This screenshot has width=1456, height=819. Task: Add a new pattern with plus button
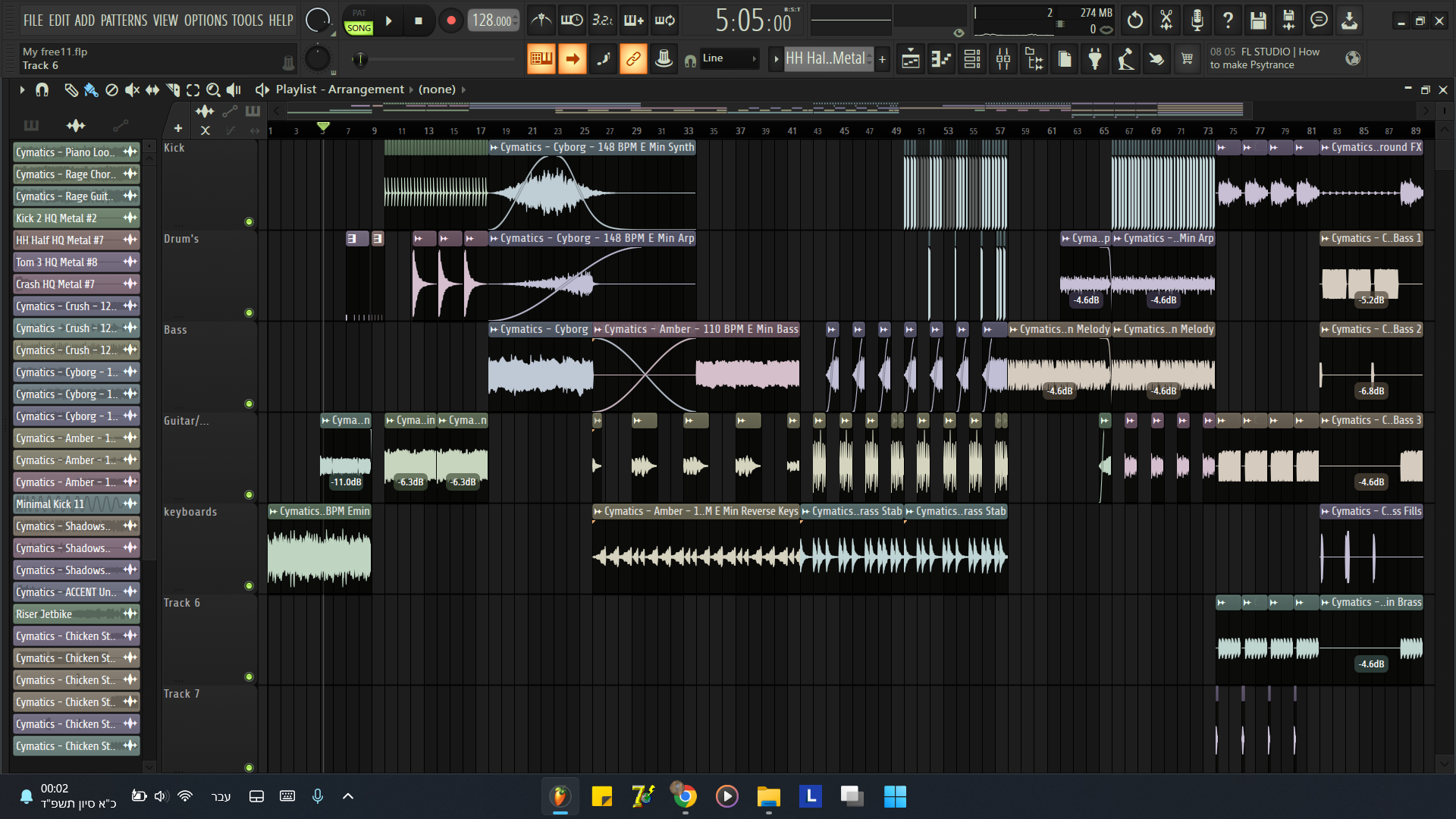882,59
